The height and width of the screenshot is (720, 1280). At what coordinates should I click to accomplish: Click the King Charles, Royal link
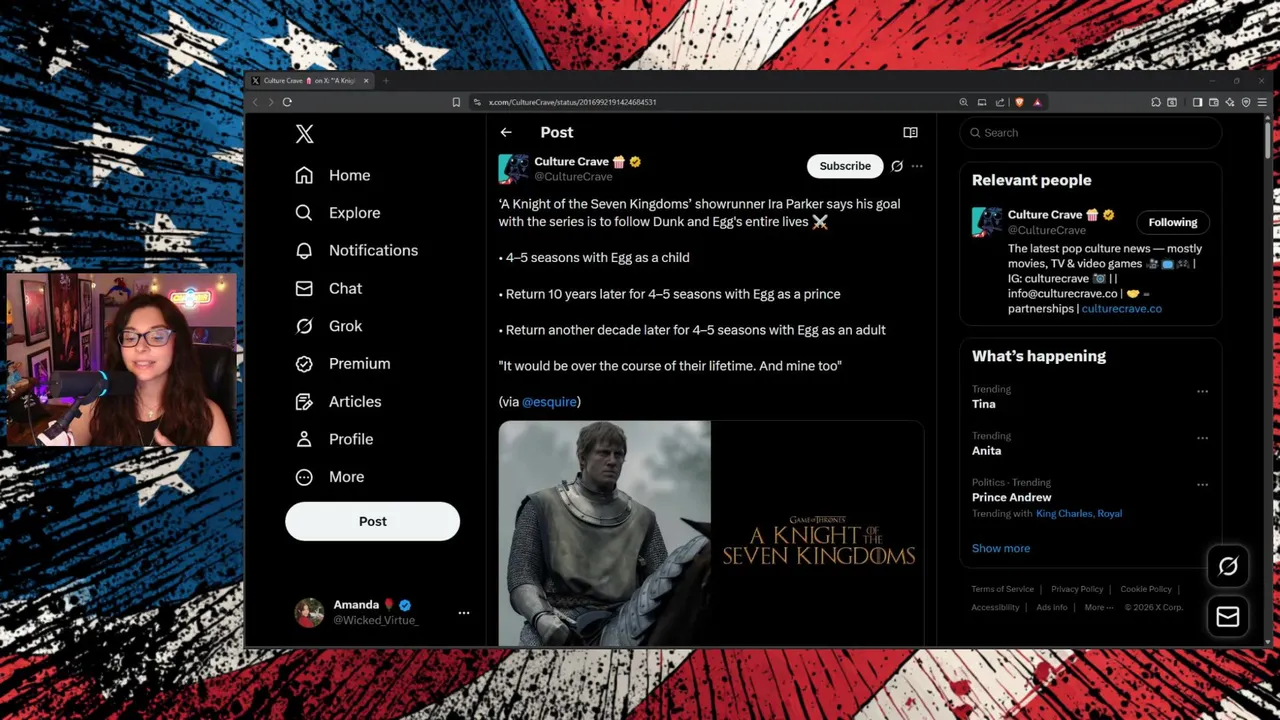point(1079,514)
